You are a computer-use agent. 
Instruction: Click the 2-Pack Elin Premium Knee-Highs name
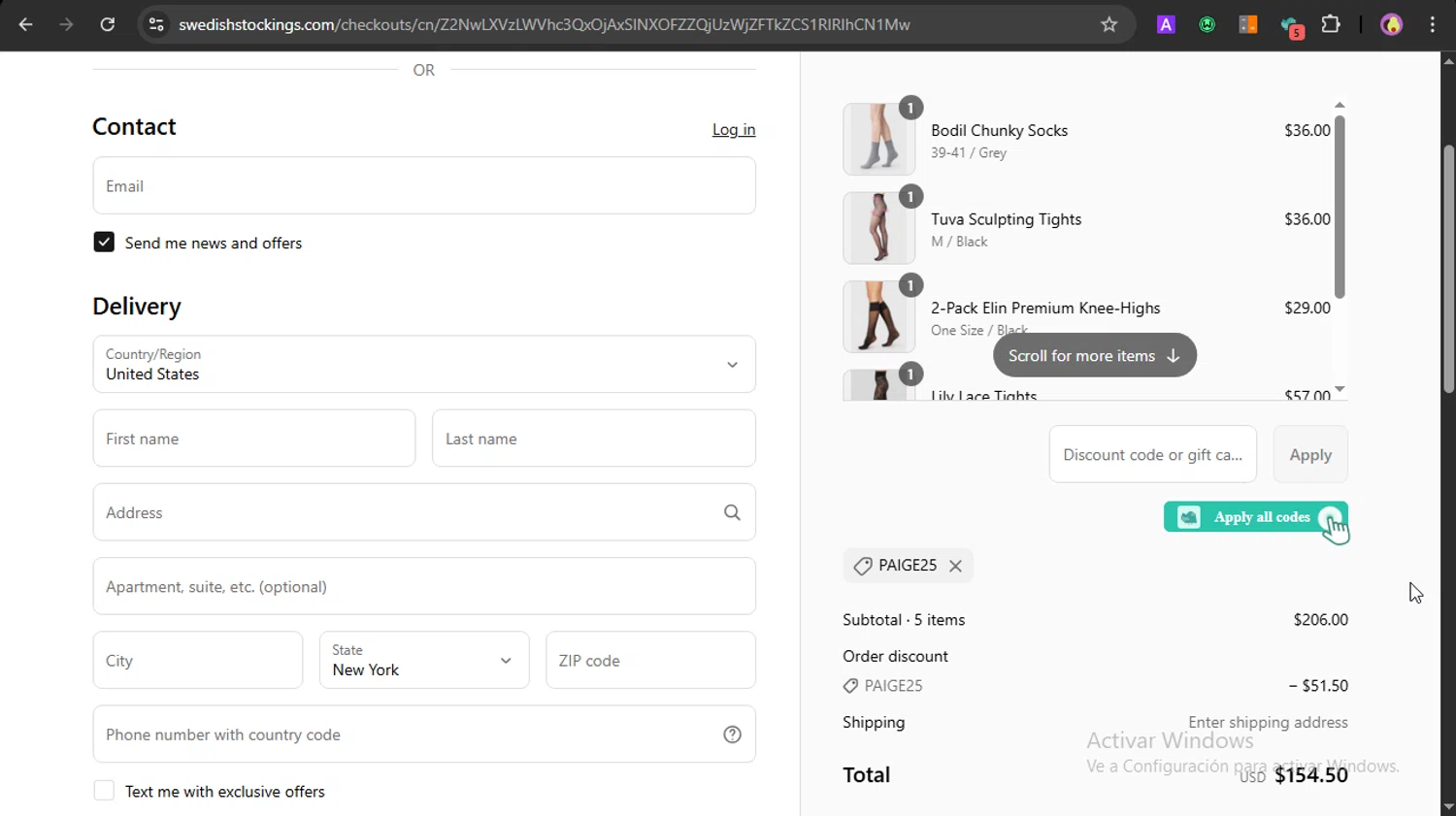click(x=1045, y=308)
